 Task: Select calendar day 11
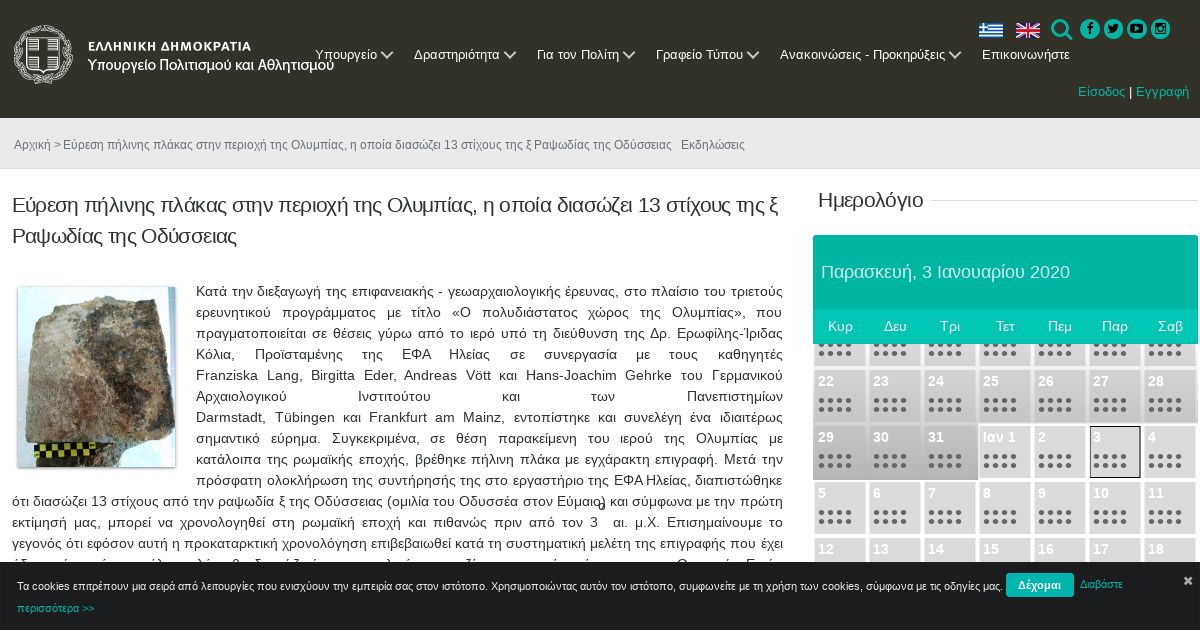click(1169, 508)
